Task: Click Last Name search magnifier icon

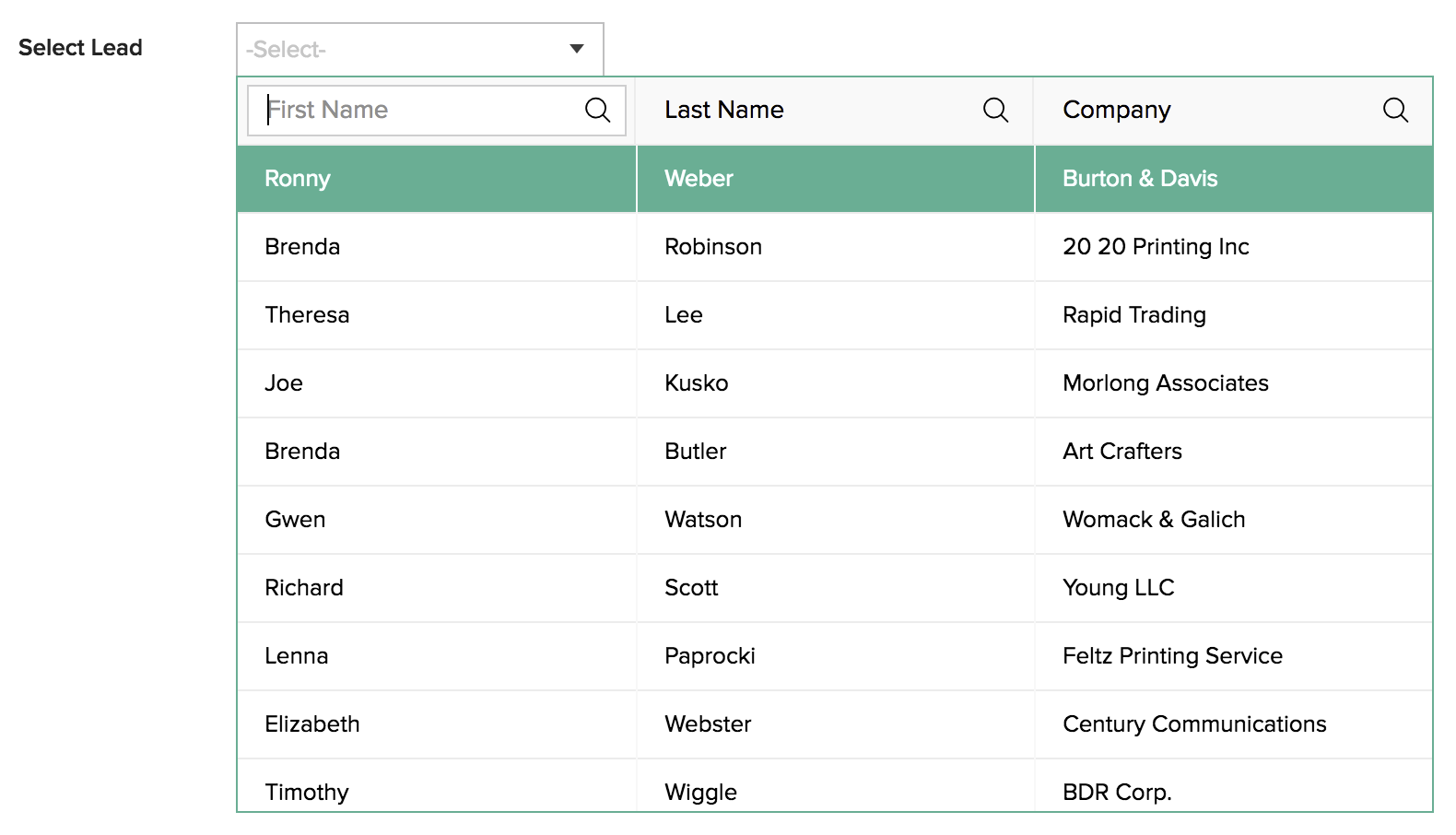Action: tap(995, 111)
